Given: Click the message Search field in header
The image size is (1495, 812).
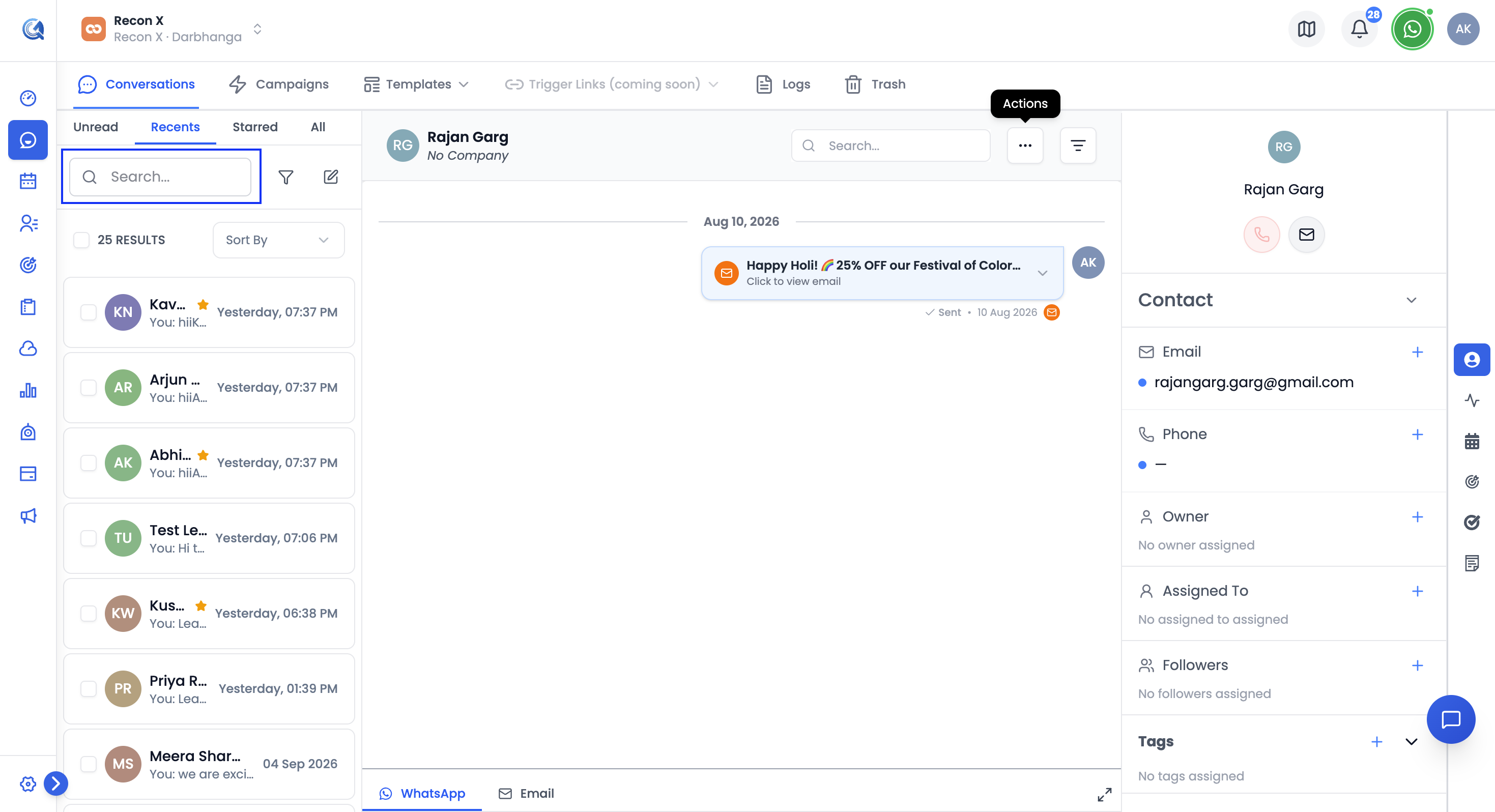Looking at the screenshot, I should [890, 146].
